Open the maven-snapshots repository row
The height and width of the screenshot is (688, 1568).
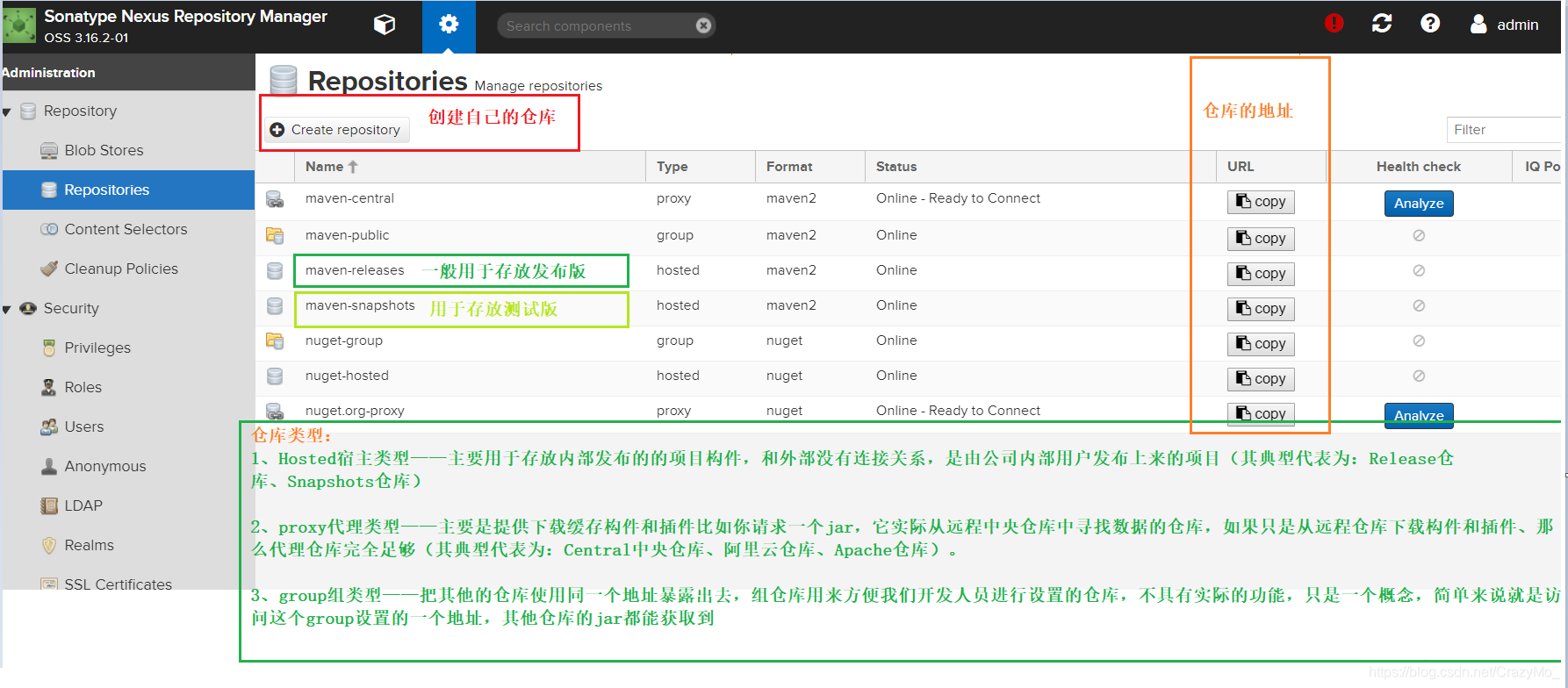pyautogui.click(x=909, y=308)
